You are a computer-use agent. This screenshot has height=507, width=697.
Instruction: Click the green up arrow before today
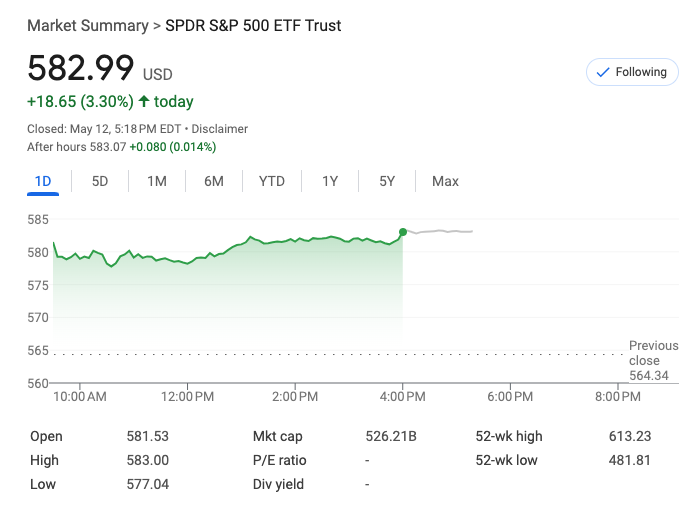[x=144, y=101]
